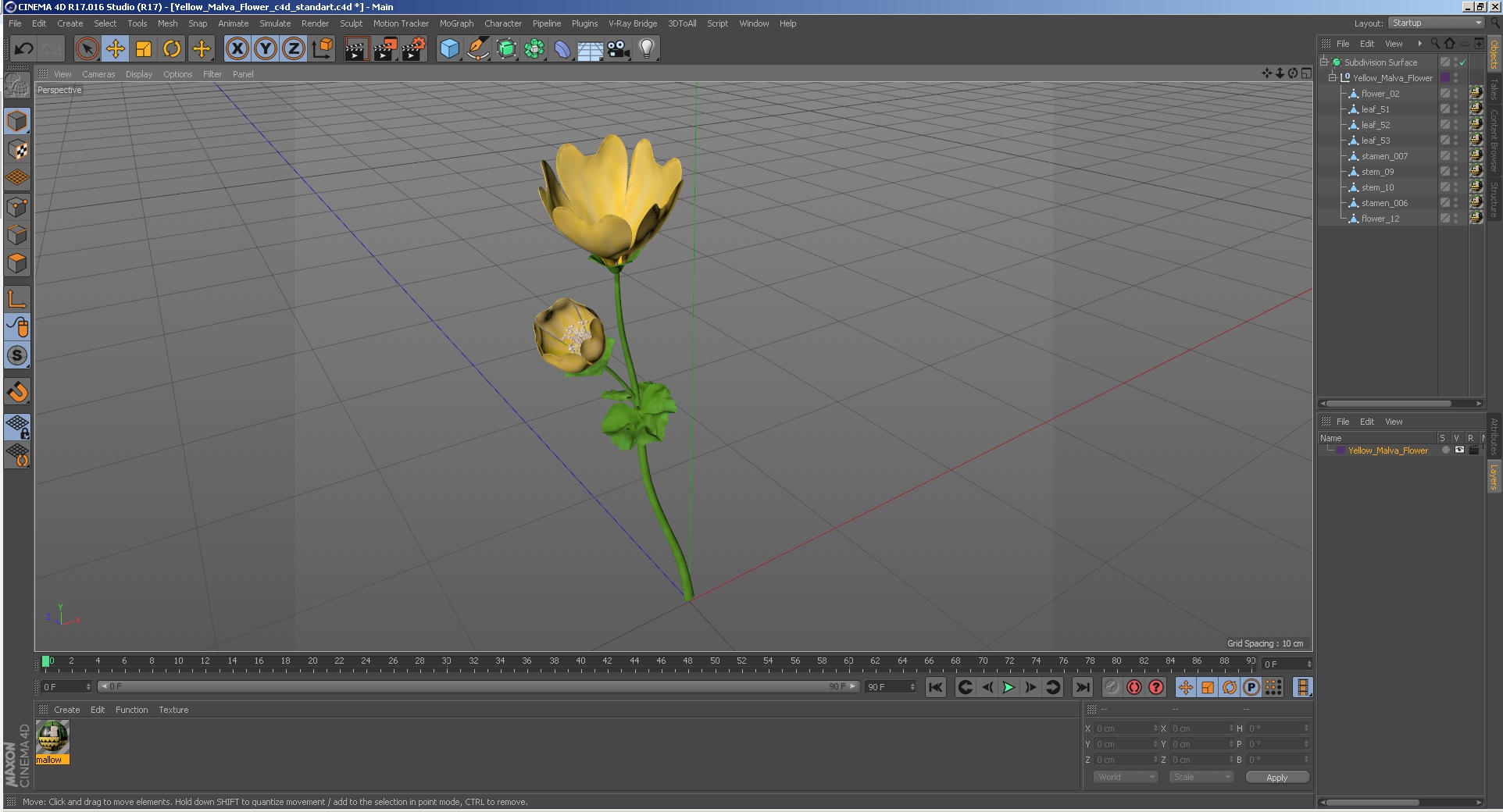1503x812 pixels.
Task: Add a Floor environment object icon
Action: (590, 49)
